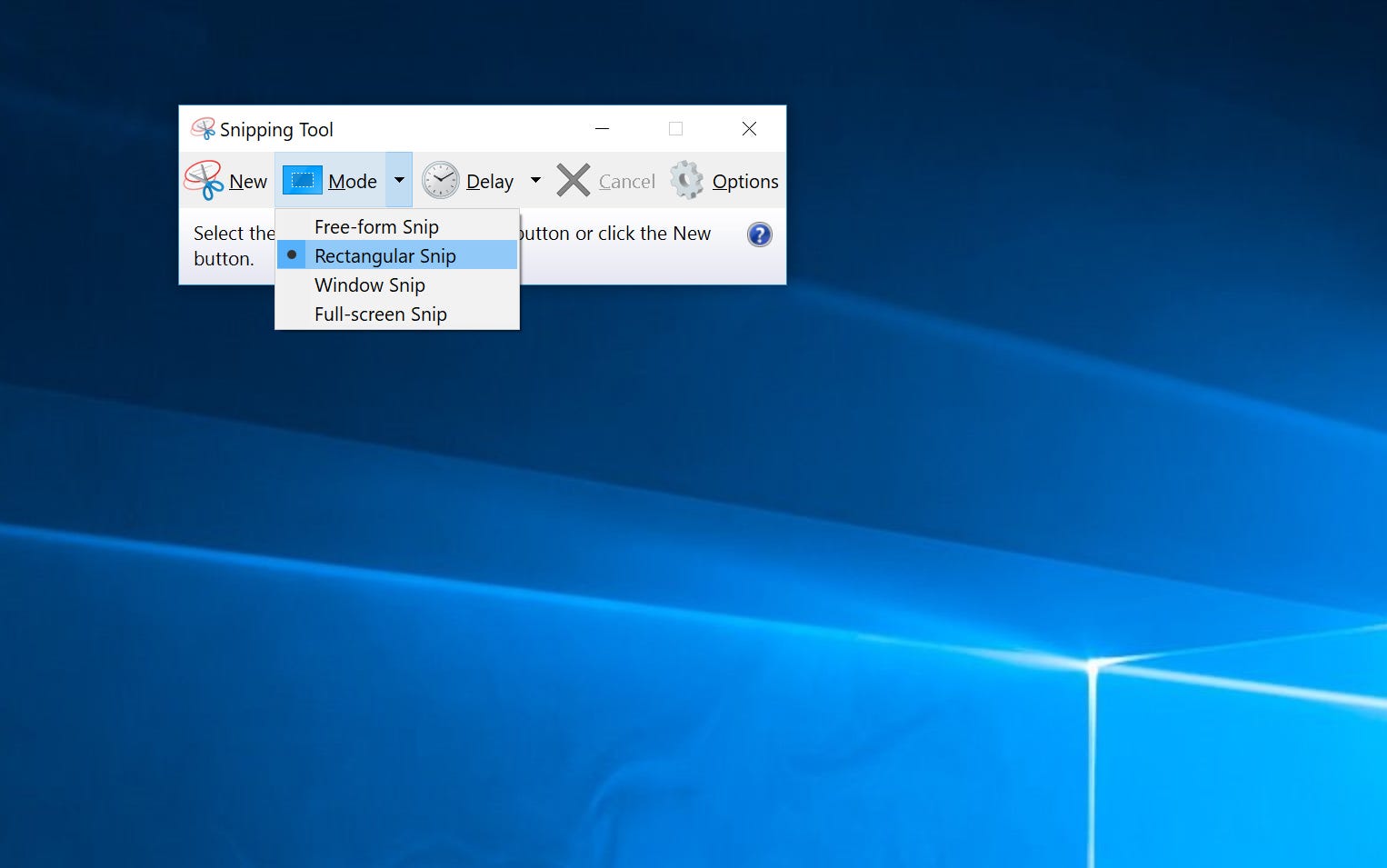Click the blue rectangle Mode icon
The height and width of the screenshot is (868, 1387).
point(302,180)
